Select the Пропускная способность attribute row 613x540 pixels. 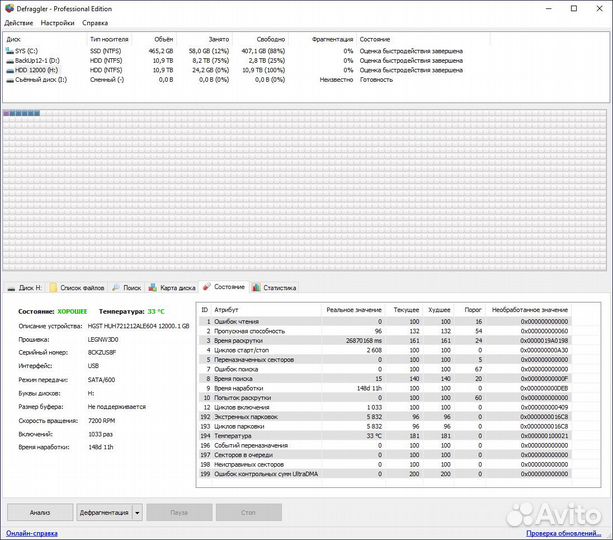[x=385, y=331]
